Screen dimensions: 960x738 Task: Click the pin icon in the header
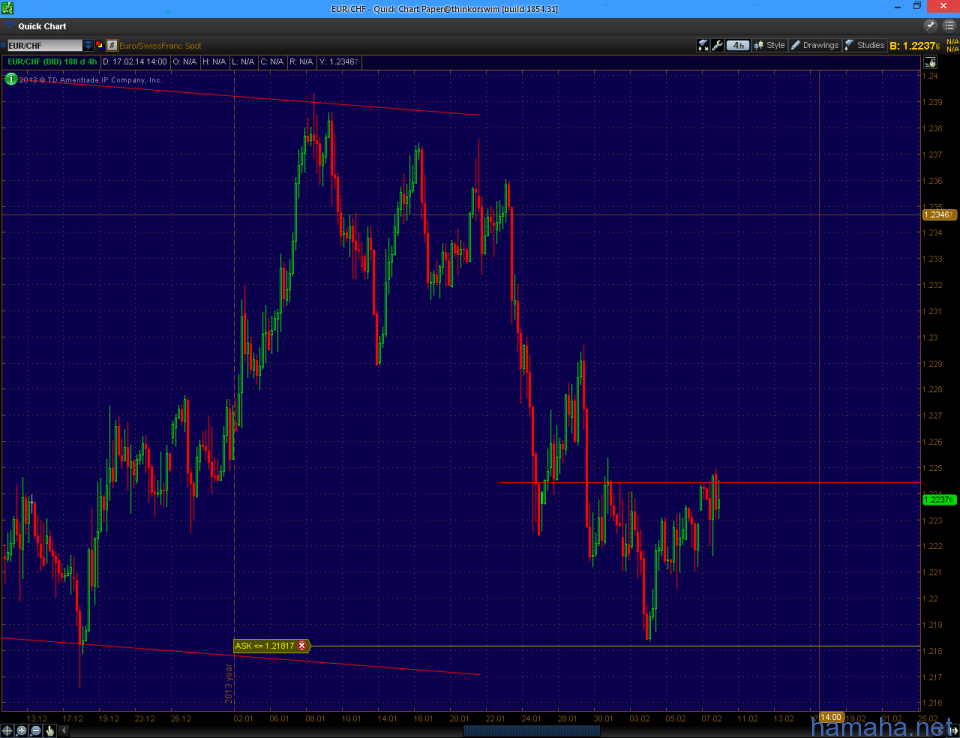point(931,26)
